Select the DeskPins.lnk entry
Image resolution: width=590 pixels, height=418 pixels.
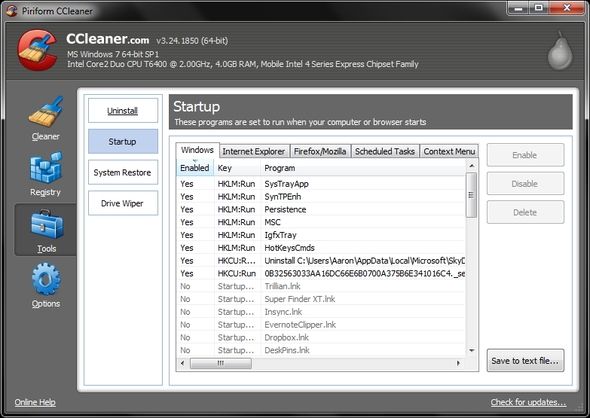click(x=321, y=350)
